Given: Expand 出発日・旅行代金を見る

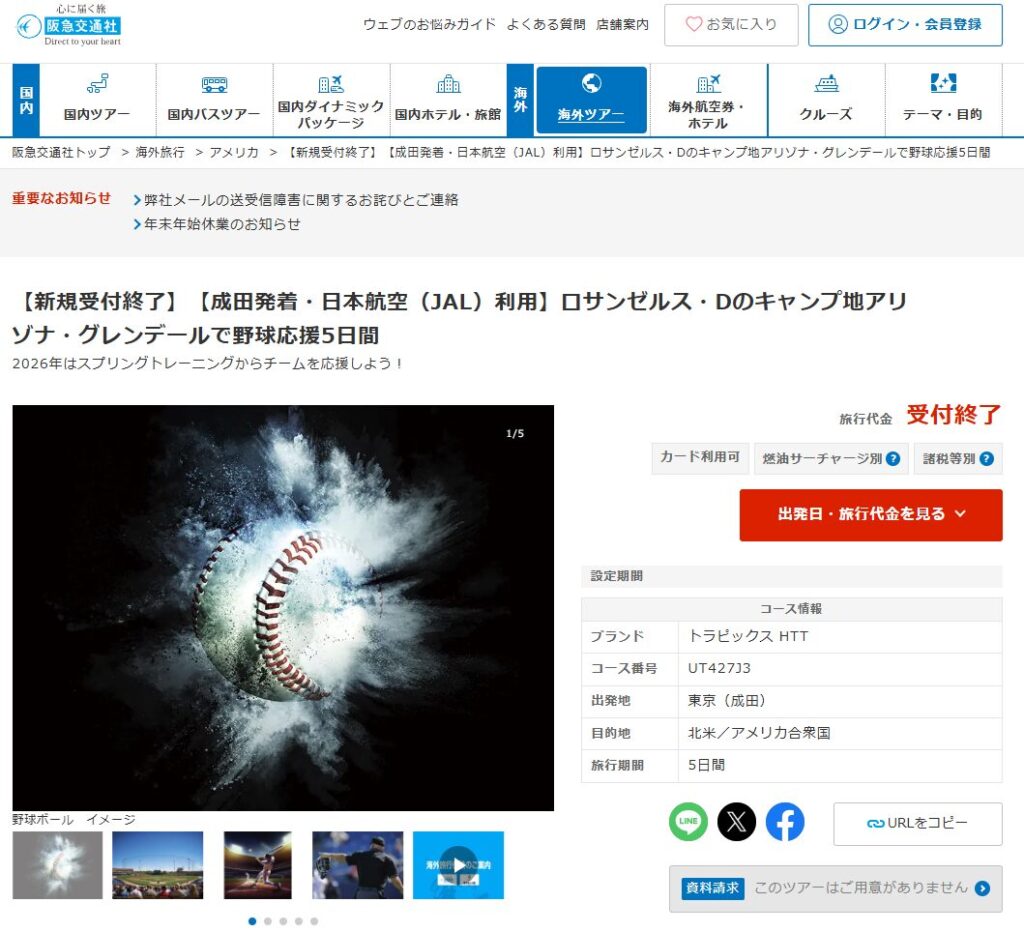Looking at the screenshot, I should 870,514.
